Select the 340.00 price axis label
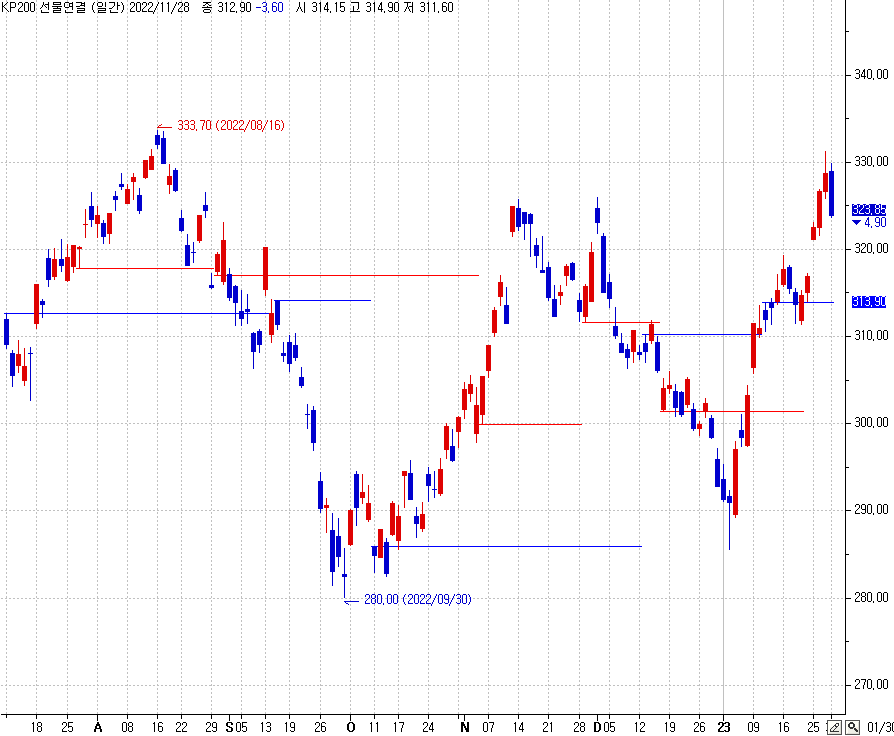Image resolution: width=894 pixels, height=736 pixels. (x=870, y=74)
